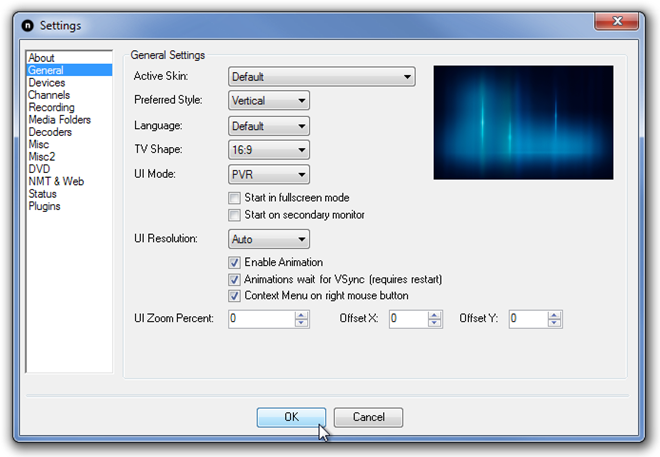Uncheck Context Menu on right mouse button
The image size is (660, 457).
(x=234, y=296)
